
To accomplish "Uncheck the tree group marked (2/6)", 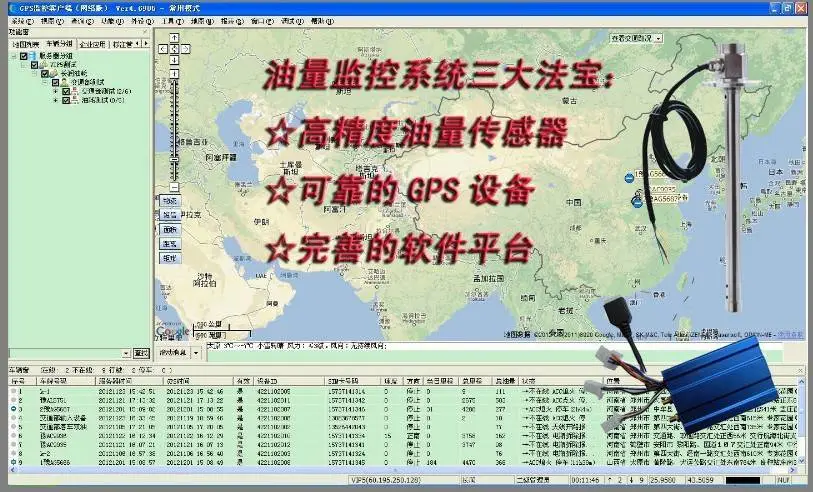I will pos(66,91).
